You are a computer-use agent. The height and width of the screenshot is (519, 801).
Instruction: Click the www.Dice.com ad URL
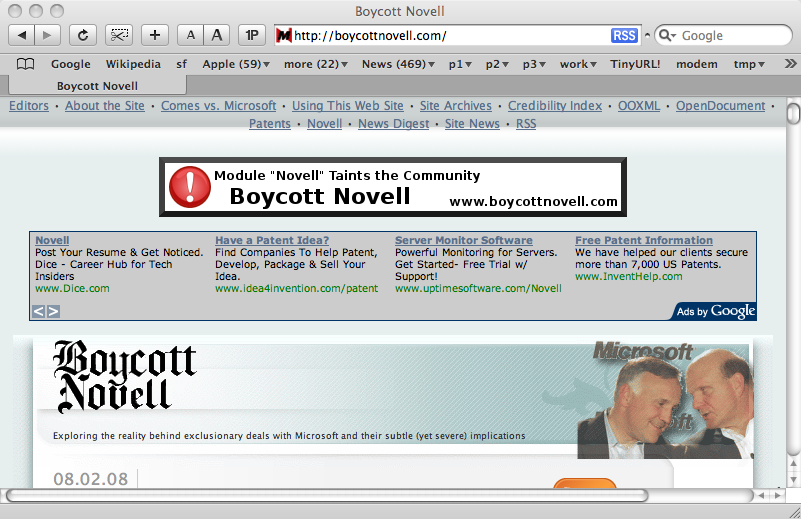[x=72, y=289]
